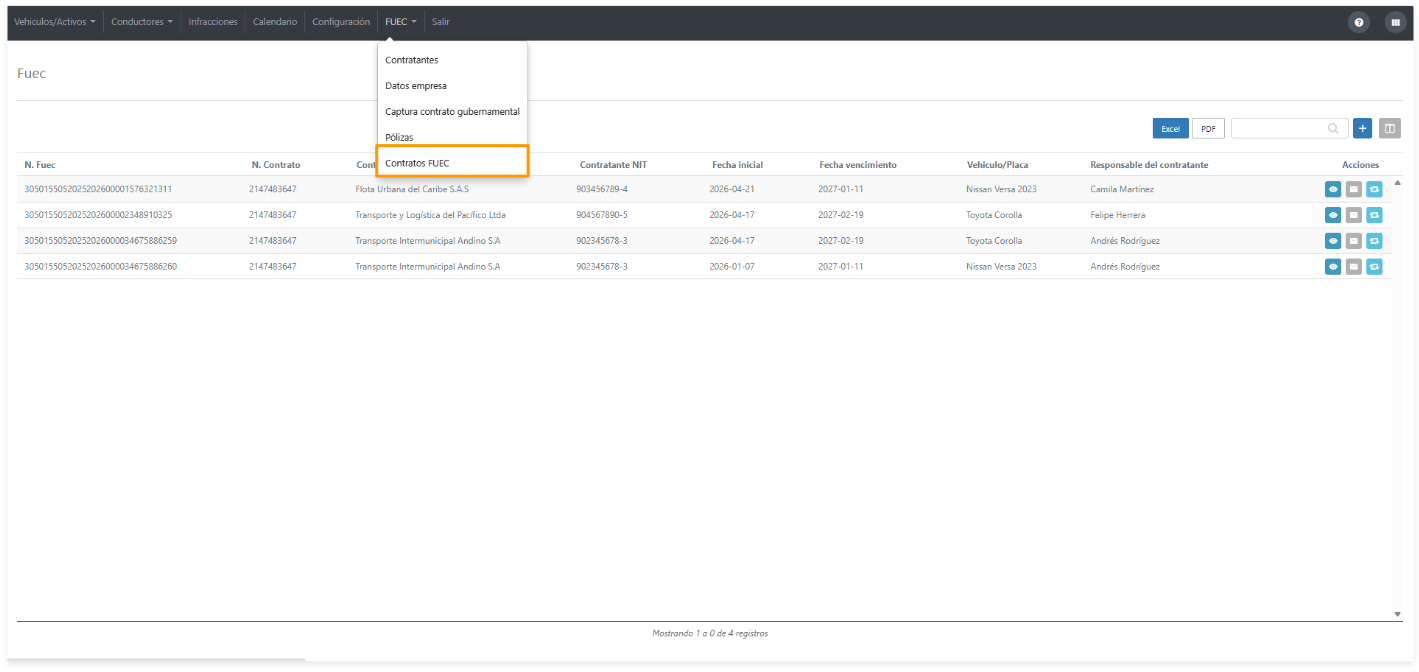1419x672 pixels.
Task: Collapse the FUEC dropdown in navbar
Action: pyautogui.click(x=401, y=22)
